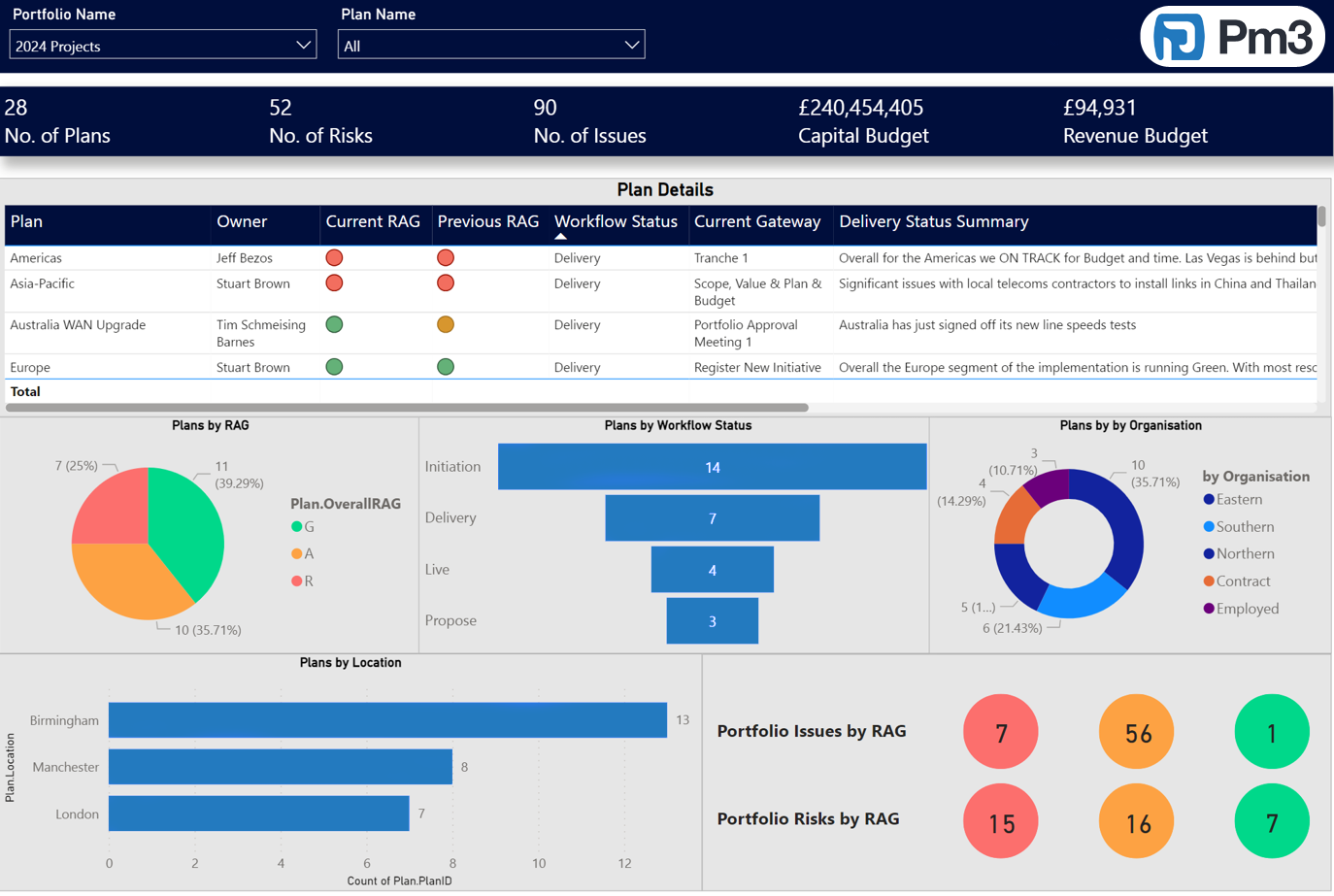
Task: Click the orange A legend marker
Action: click(296, 554)
